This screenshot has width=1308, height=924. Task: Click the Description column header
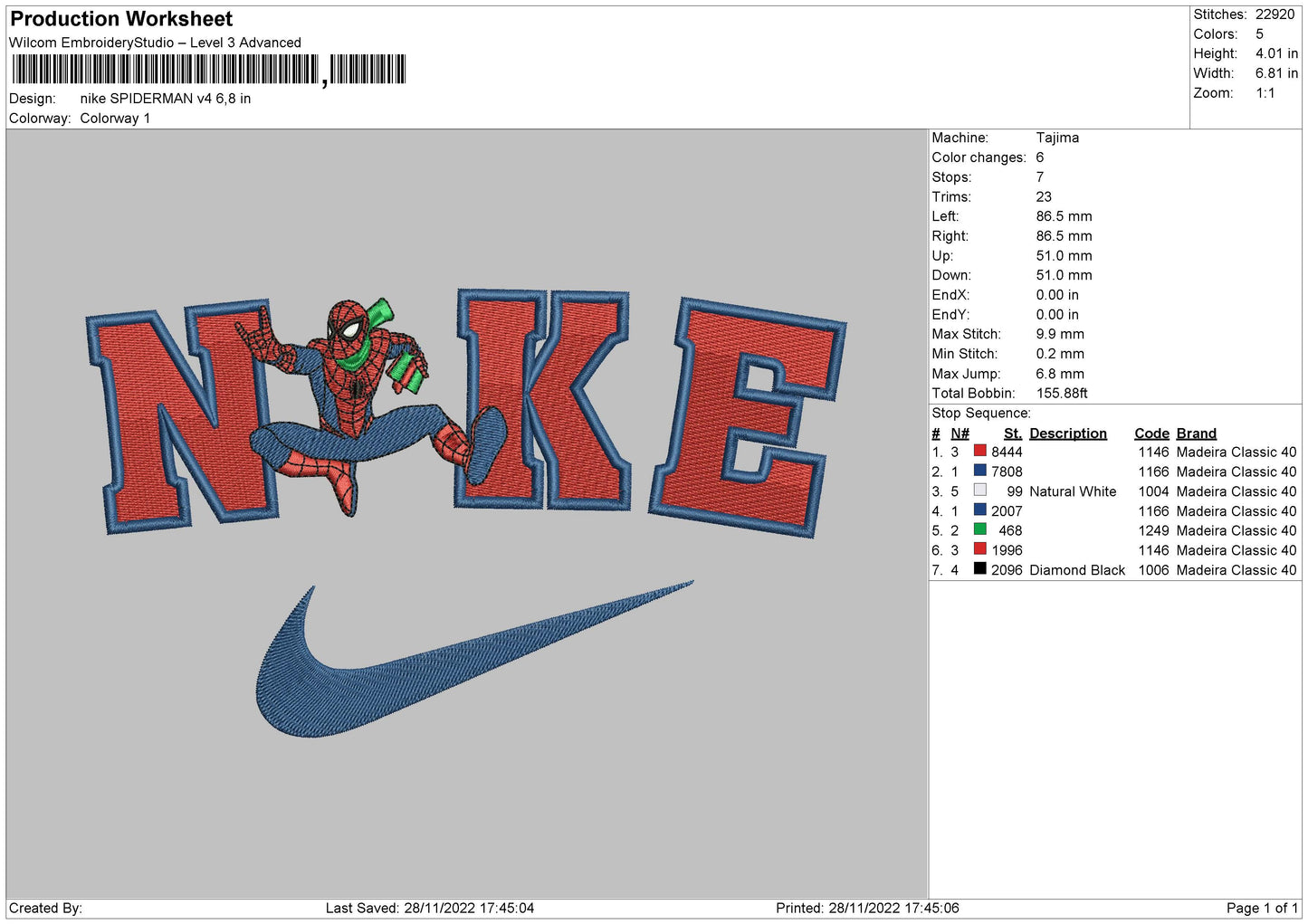pyautogui.click(x=1067, y=433)
